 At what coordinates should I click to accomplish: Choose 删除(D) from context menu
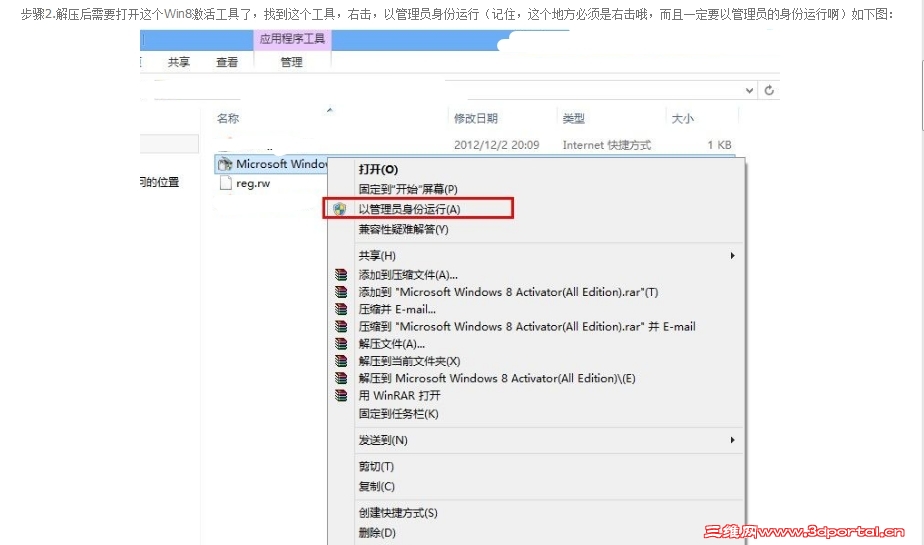click(377, 533)
